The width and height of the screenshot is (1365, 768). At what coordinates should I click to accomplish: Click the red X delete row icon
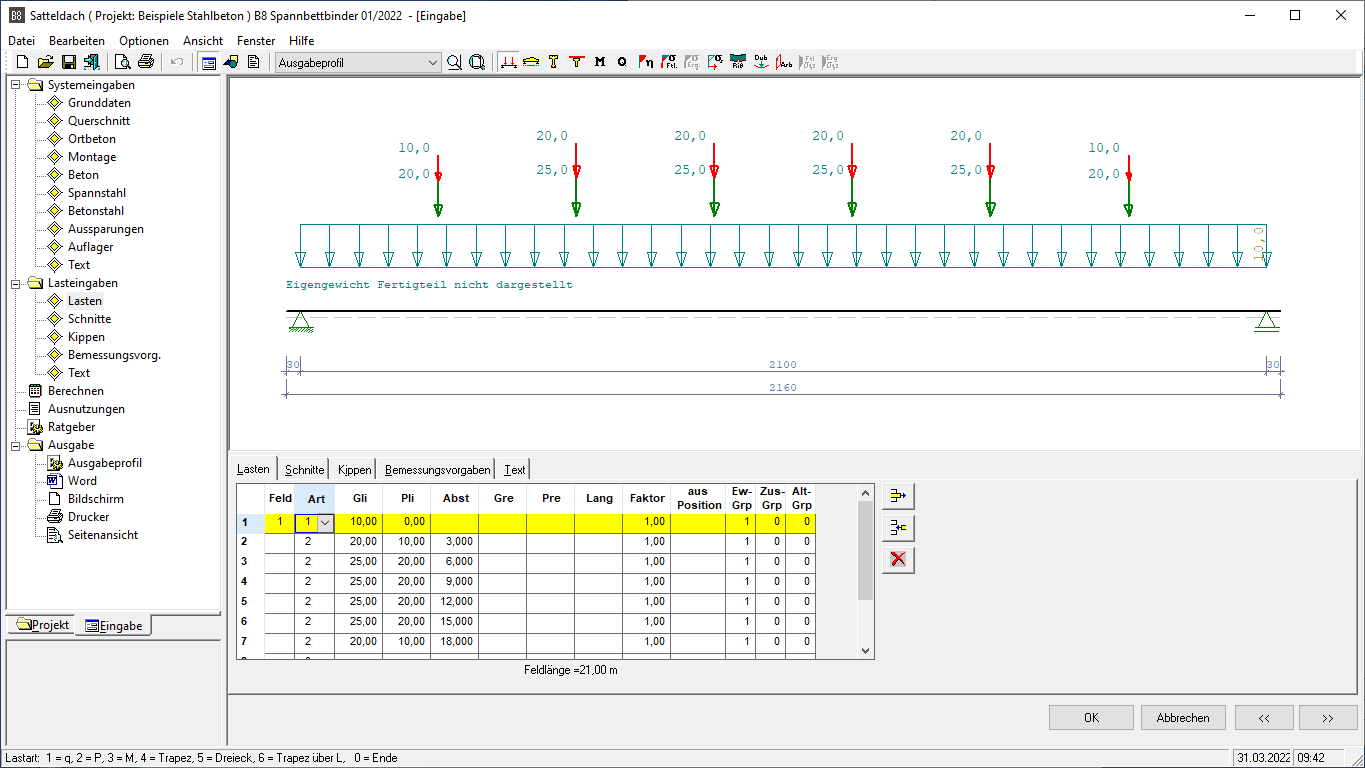coord(898,560)
